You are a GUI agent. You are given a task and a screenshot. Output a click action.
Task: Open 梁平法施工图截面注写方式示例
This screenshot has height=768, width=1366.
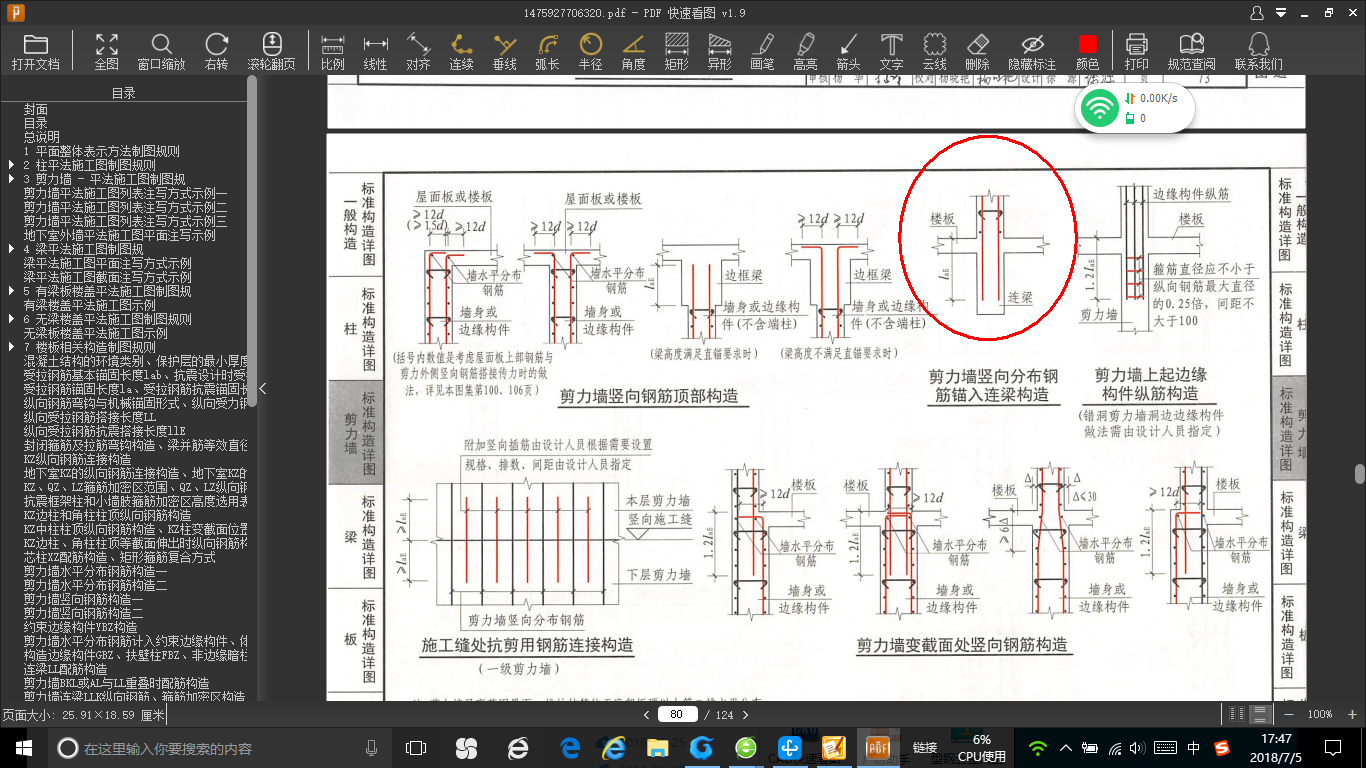coord(108,278)
